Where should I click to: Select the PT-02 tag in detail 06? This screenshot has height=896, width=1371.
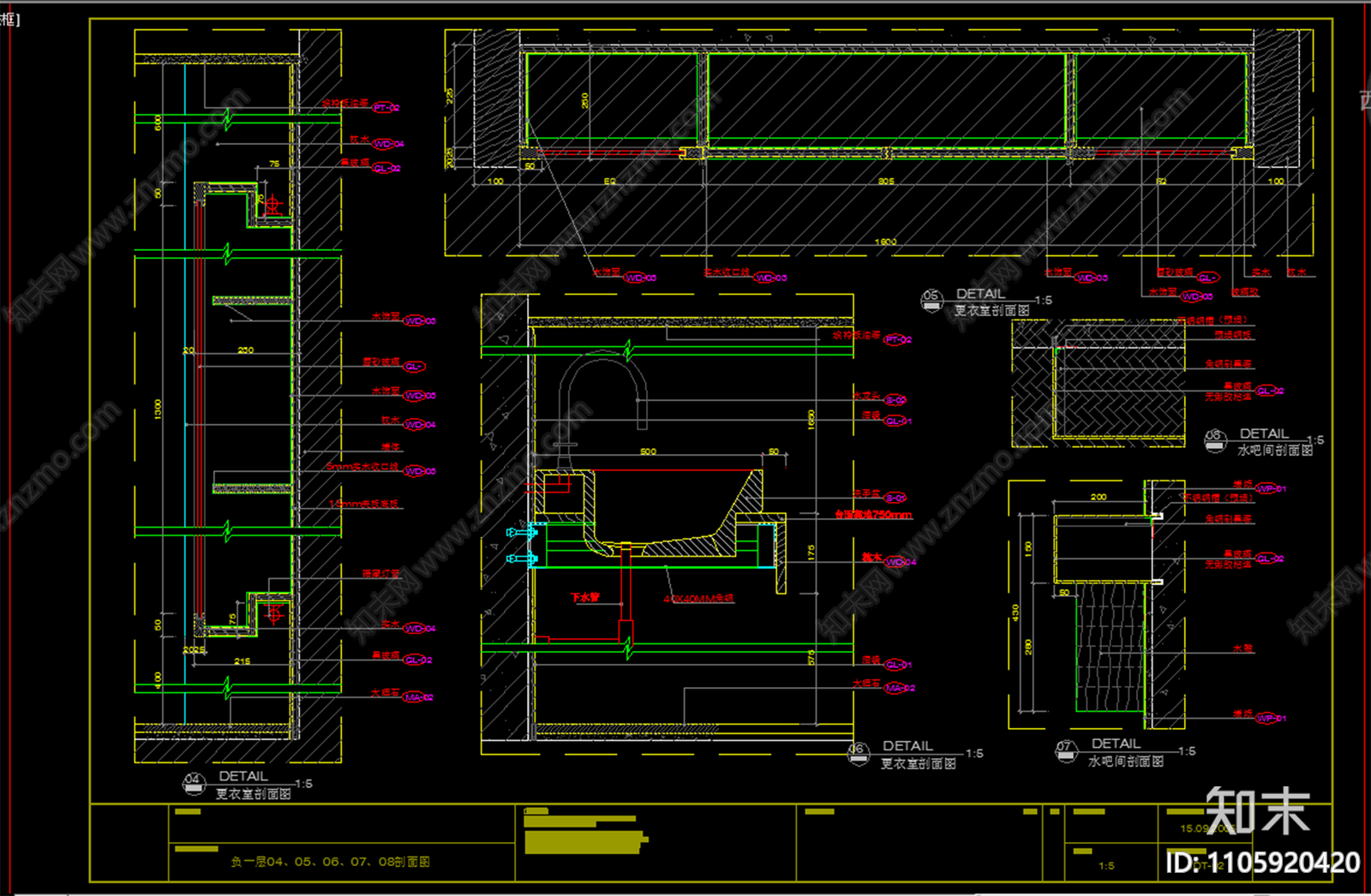897,339
